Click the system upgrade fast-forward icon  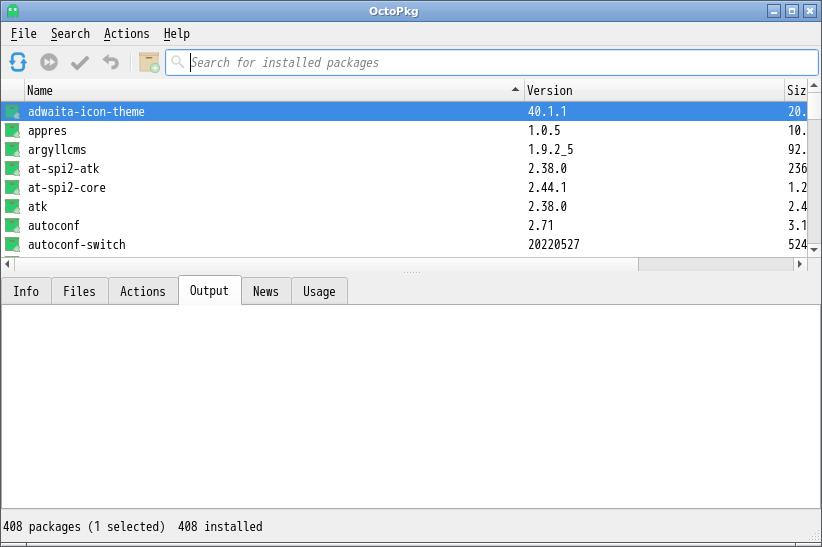(49, 62)
